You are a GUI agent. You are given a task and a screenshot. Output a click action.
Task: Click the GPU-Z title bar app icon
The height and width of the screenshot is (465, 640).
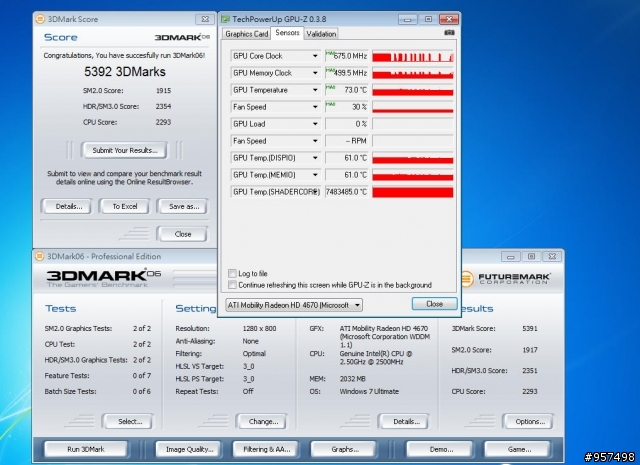[x=225, y=19]
